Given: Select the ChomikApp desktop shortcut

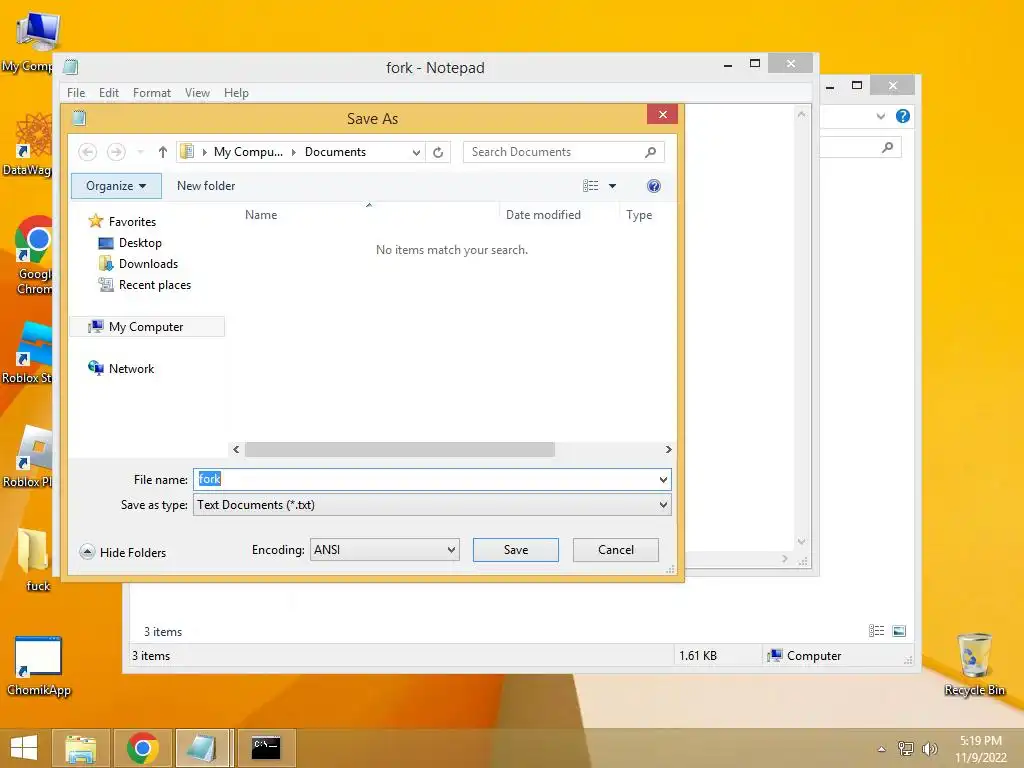Looking at the screenshot, I should pos(39,665).
